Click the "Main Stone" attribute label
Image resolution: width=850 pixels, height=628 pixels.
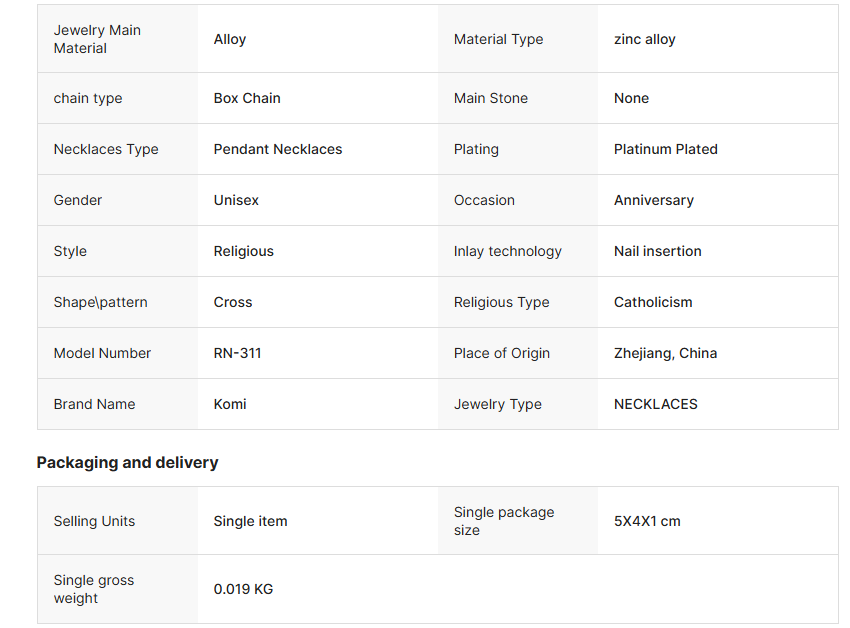pos(491,98)
